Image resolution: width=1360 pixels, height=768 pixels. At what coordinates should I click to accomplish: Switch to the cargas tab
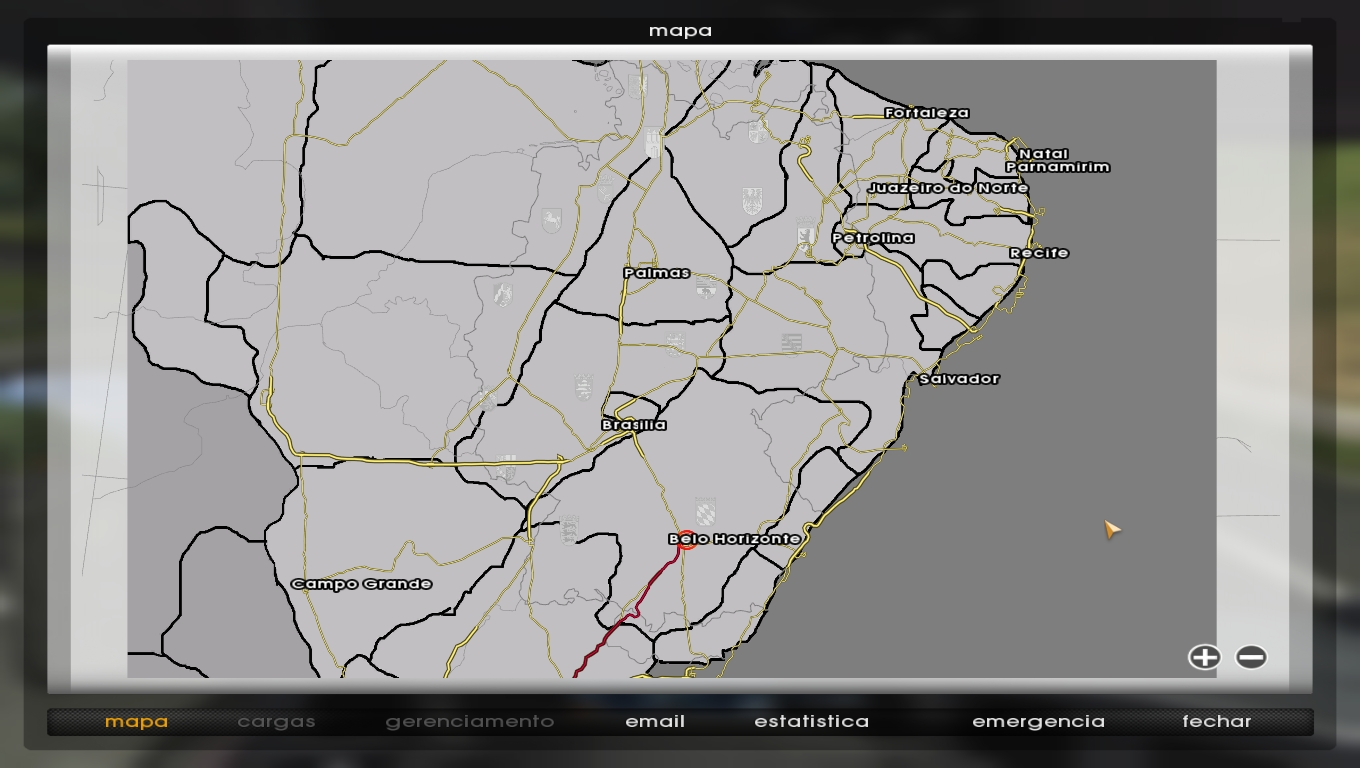coord(276,721)
